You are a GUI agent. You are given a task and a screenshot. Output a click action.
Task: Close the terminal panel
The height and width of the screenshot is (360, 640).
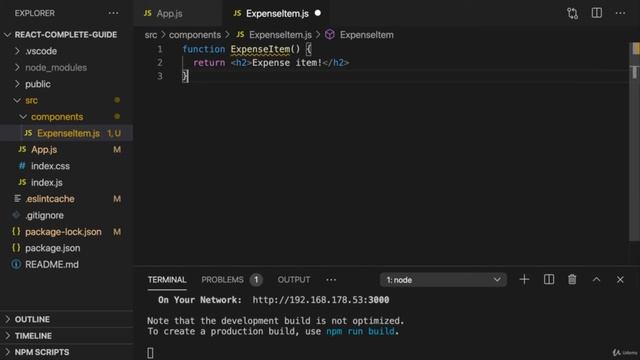[x=620, y=280]
